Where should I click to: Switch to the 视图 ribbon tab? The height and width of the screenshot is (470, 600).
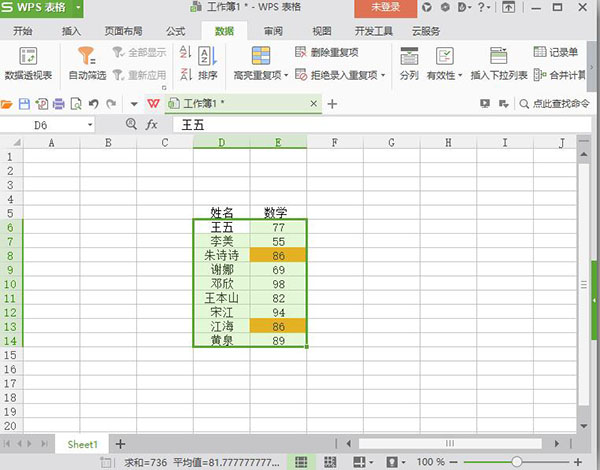(x=322, y=31)
